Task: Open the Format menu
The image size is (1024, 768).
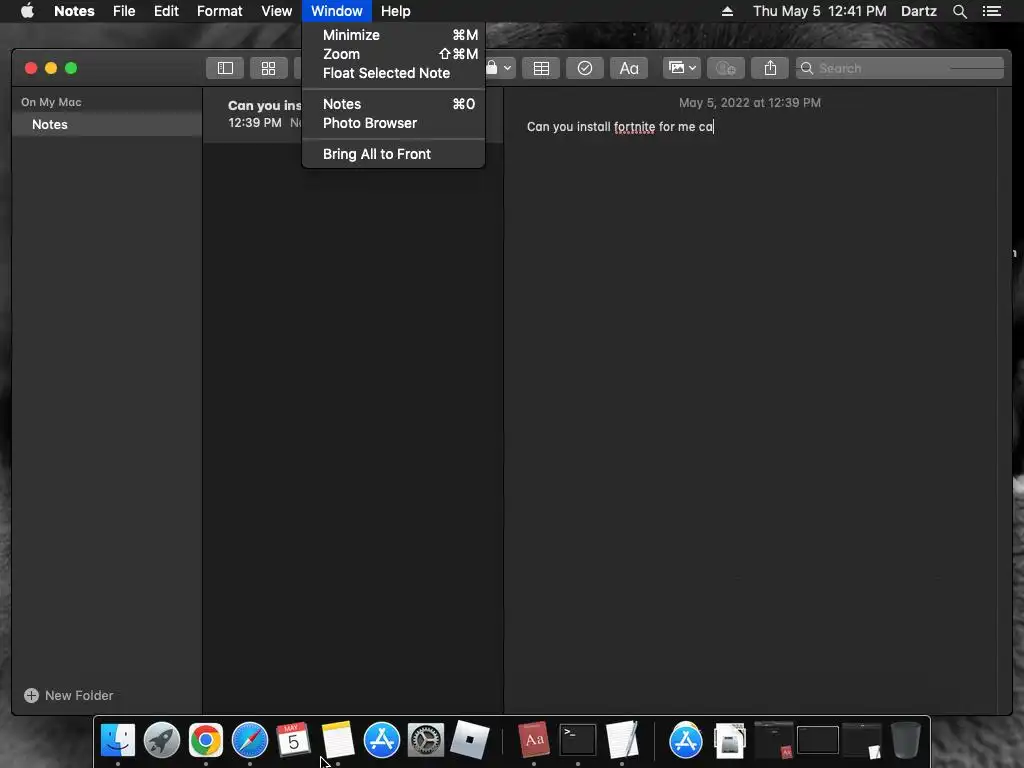Action: (219, 11)
